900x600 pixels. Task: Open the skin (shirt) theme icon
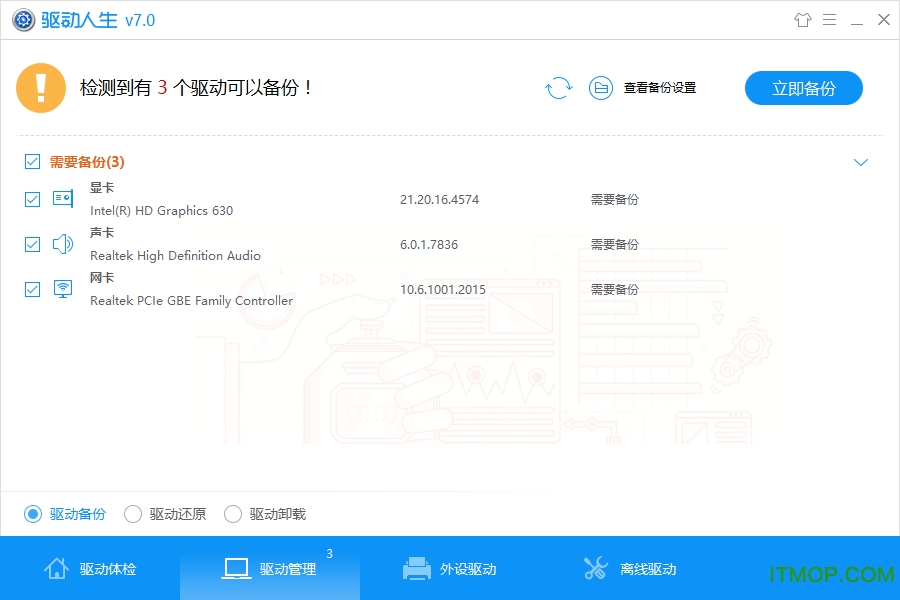(802, 20)
